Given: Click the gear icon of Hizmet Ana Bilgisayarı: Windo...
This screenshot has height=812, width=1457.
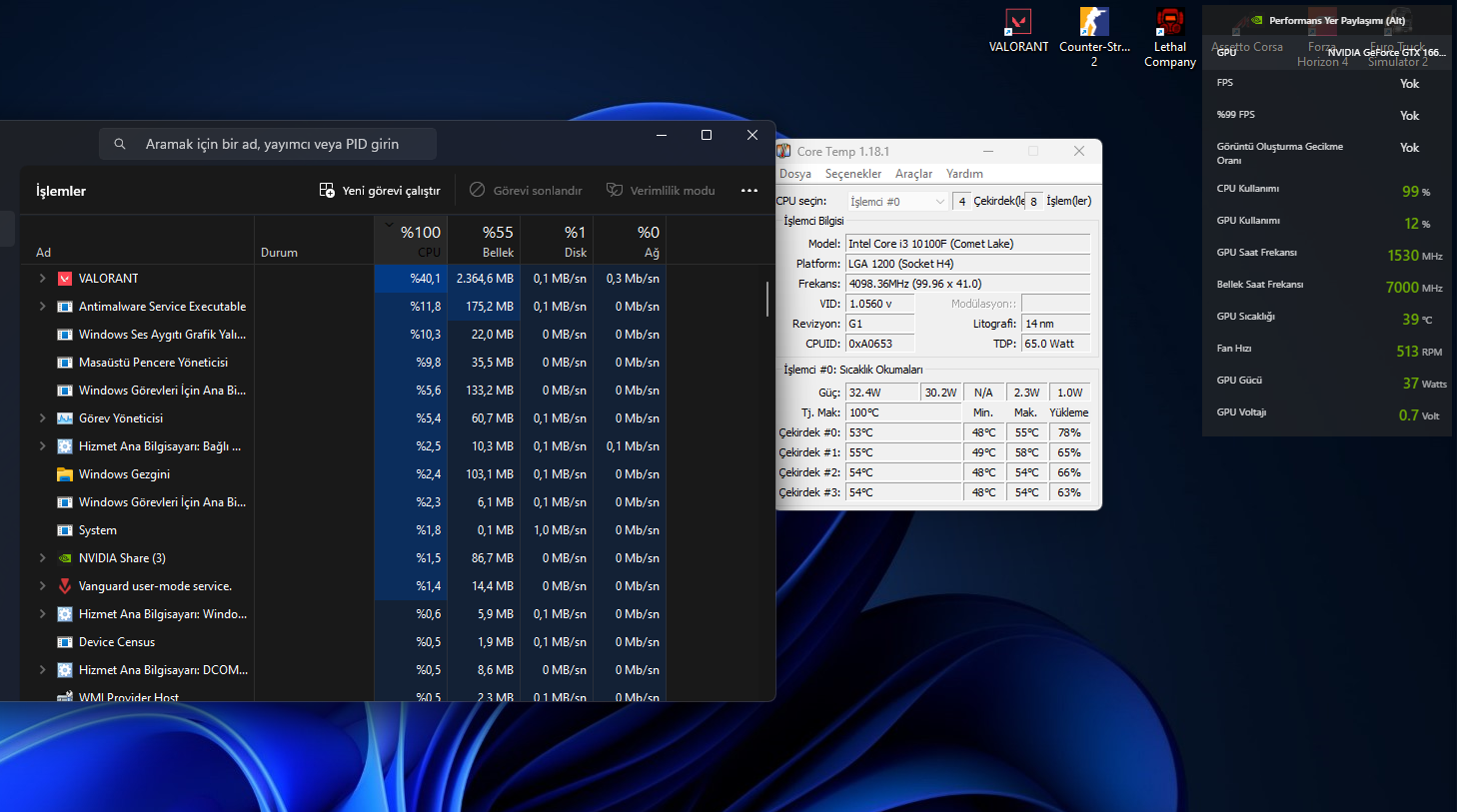Looking at the screenshot, I should tap(65, 614).
